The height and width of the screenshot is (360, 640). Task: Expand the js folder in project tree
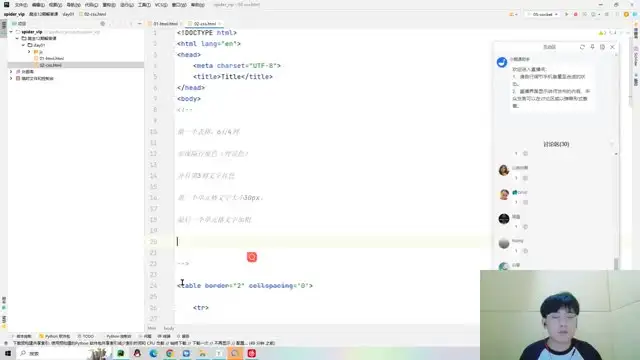(29, 52)
